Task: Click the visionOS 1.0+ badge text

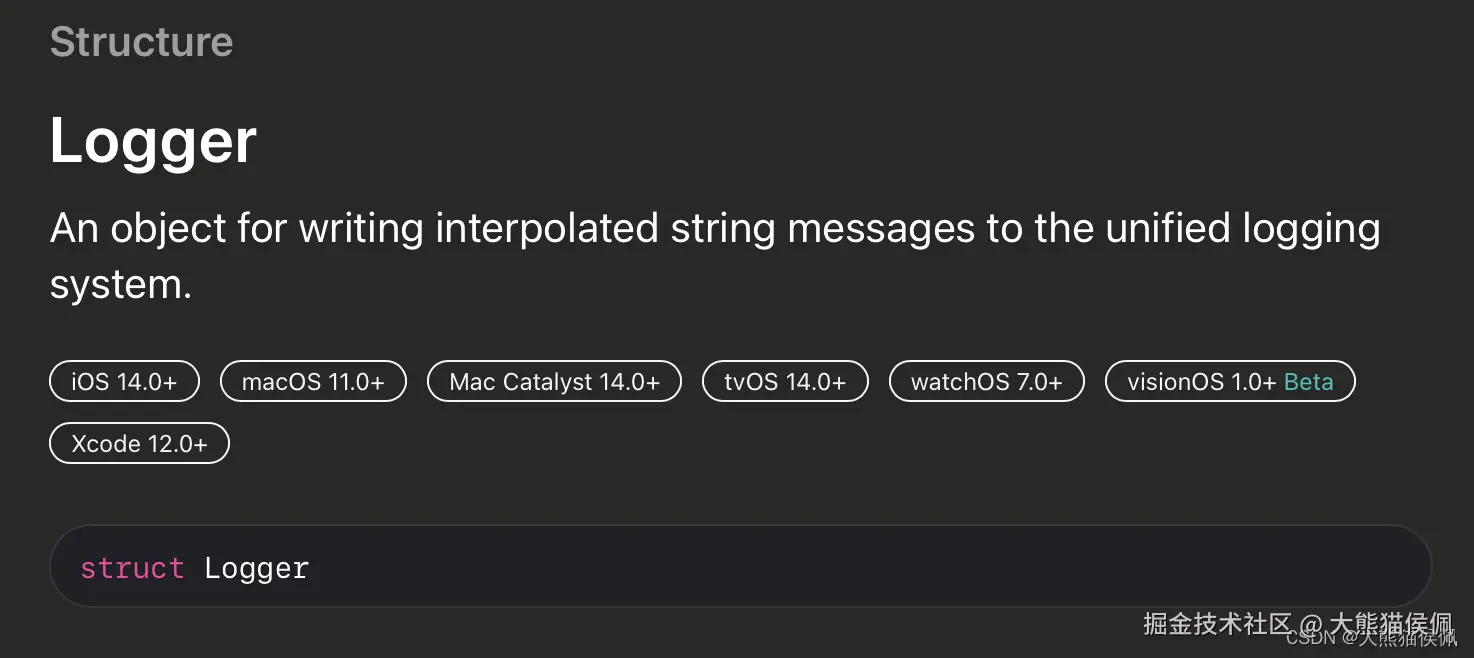Action: pos(1200,382)
